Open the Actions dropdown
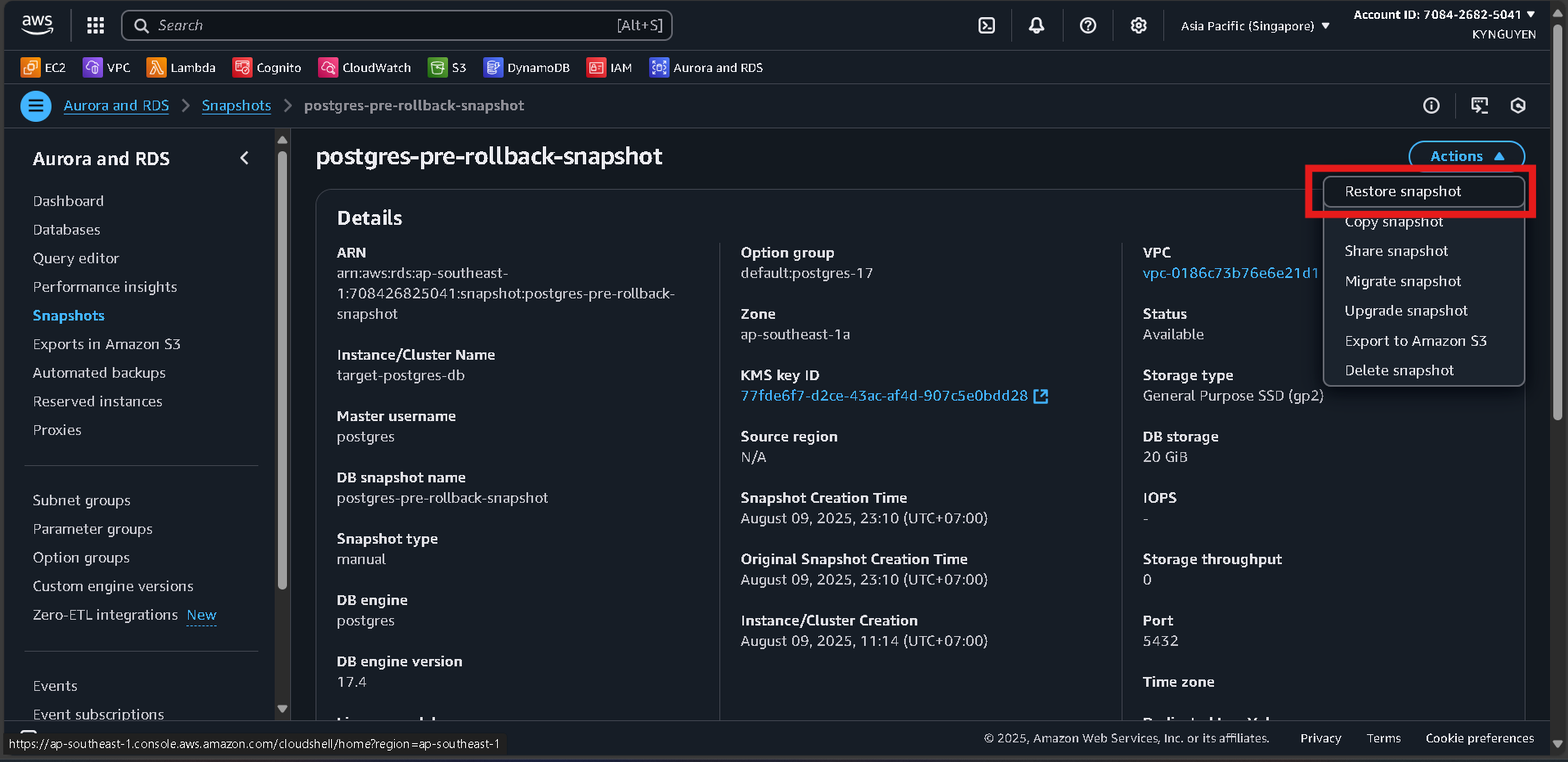1568x762 pixels. (x=1465, y=155)
